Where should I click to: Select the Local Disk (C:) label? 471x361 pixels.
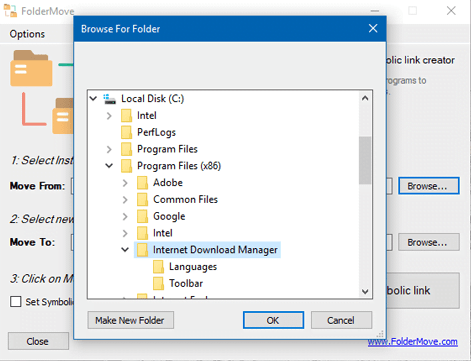pyautogui.click(x=152, y=99)
